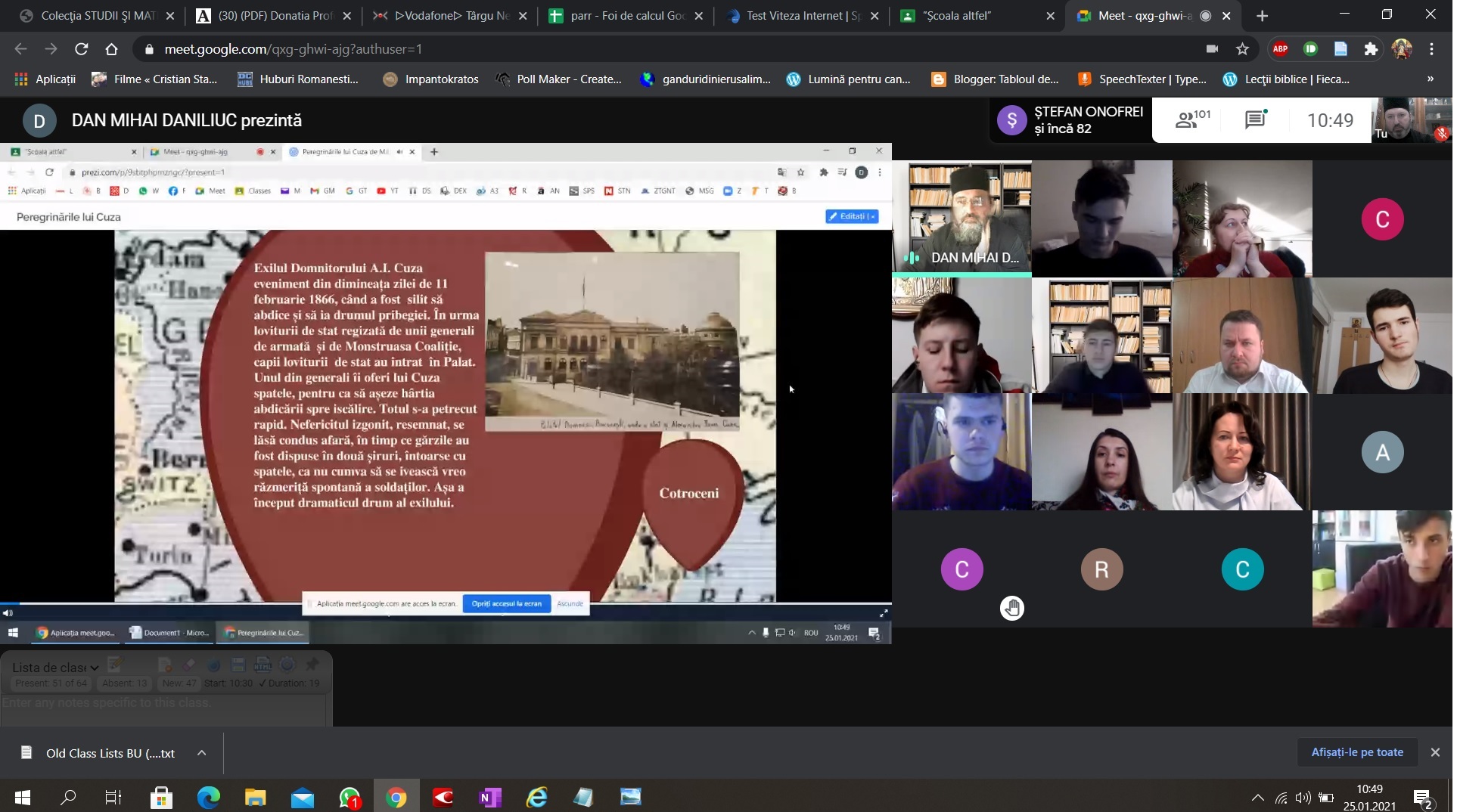Open the Chrome extensions puzzle icon
The height and width of the screenshot is (812, 1457).
[1371, 49]
